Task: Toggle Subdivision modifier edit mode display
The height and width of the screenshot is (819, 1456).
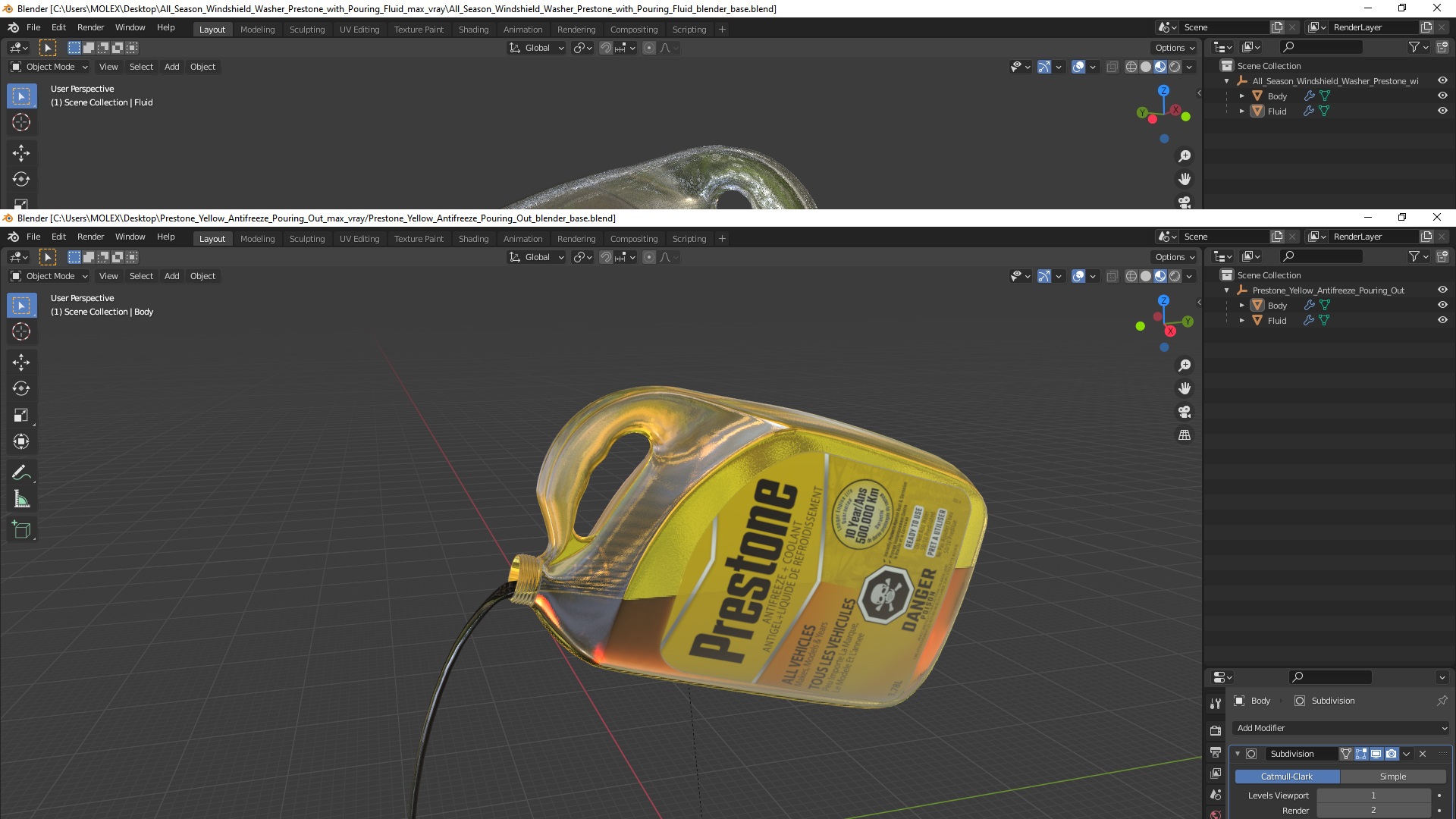Action: 1361,754
